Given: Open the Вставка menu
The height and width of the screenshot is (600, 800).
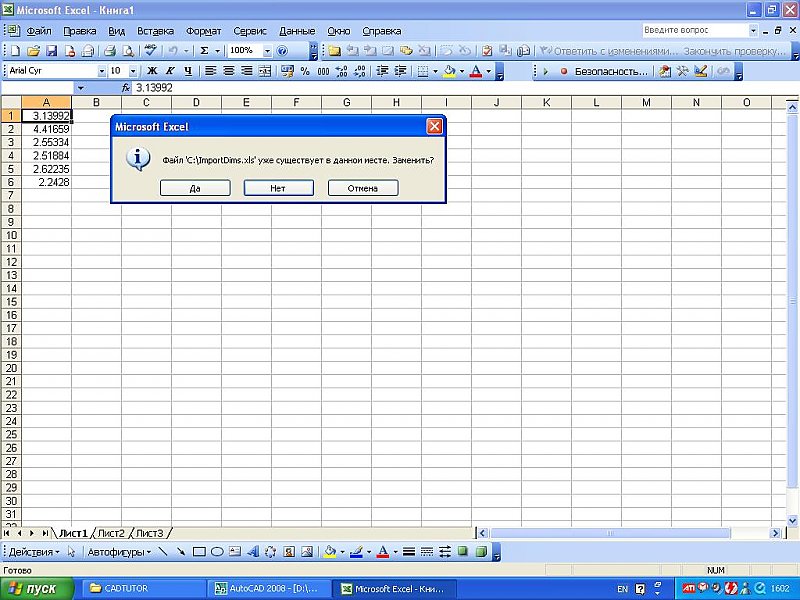Looking at the screenshot, I should click(x=155, y=31).
